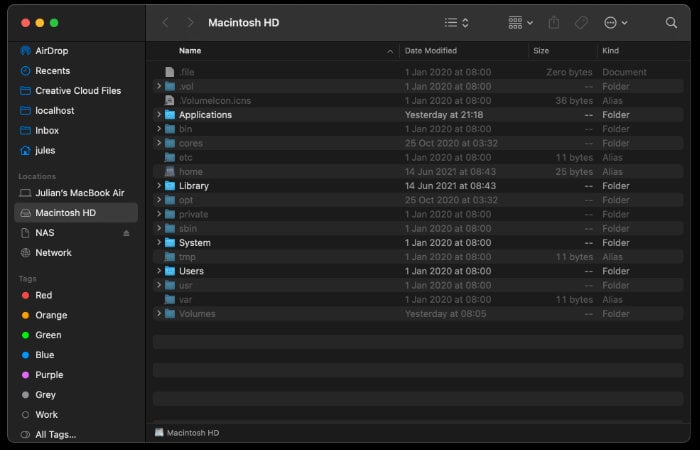
Task: Expand the System folder
Action: pos(158,242)
